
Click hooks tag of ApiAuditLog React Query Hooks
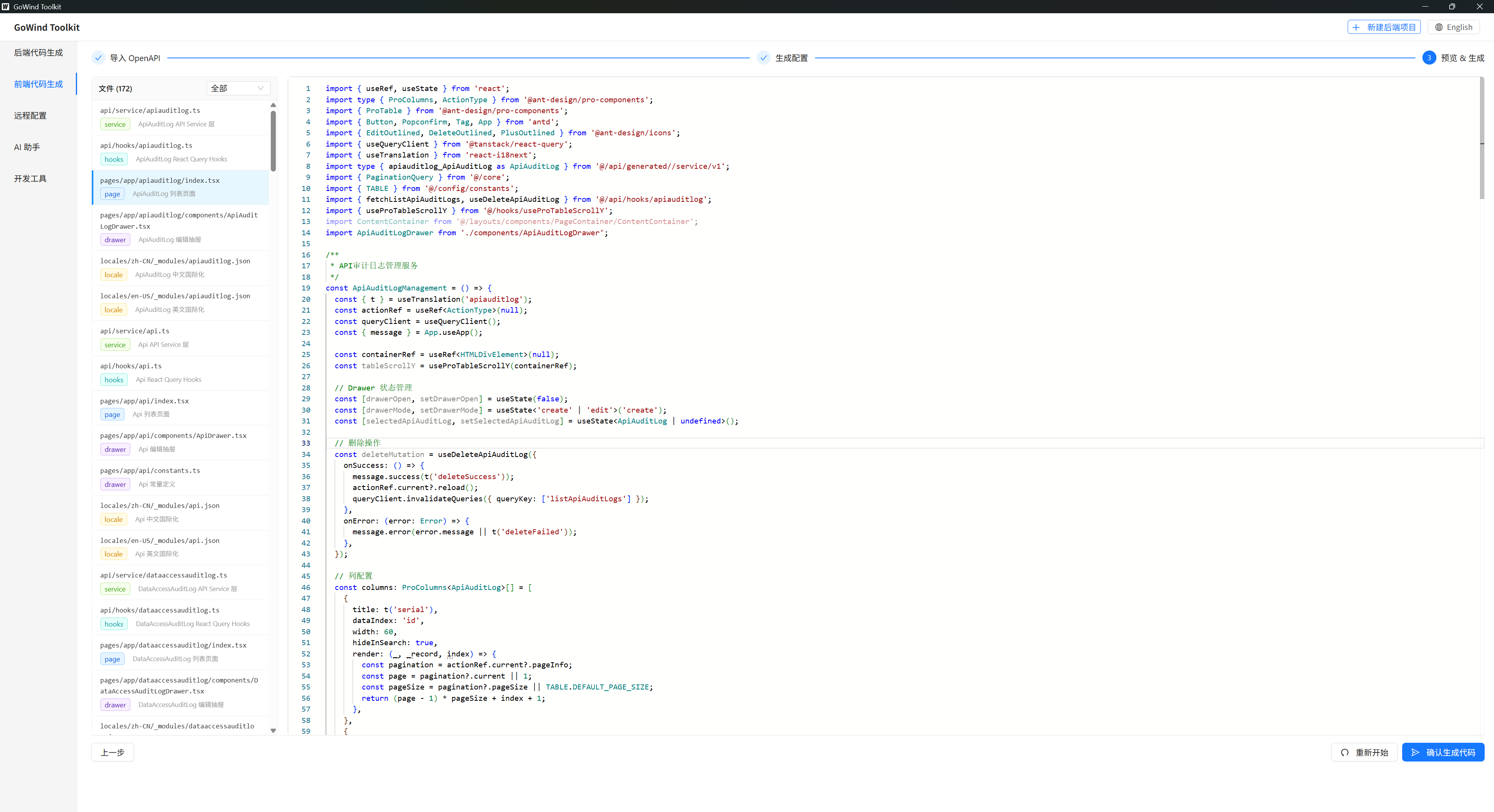[114, 159]
